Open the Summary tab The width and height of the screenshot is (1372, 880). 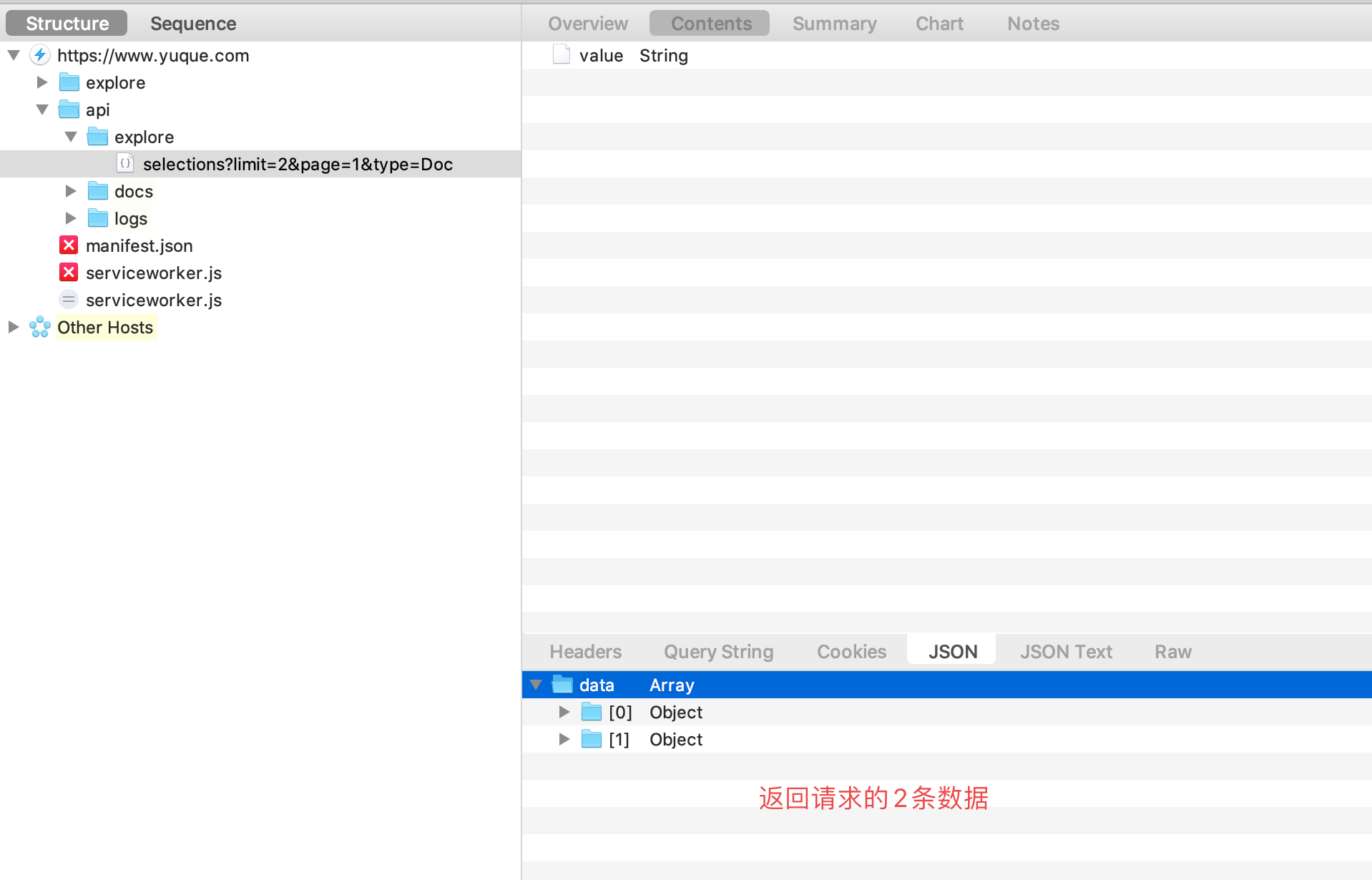(x=835, y=23)
